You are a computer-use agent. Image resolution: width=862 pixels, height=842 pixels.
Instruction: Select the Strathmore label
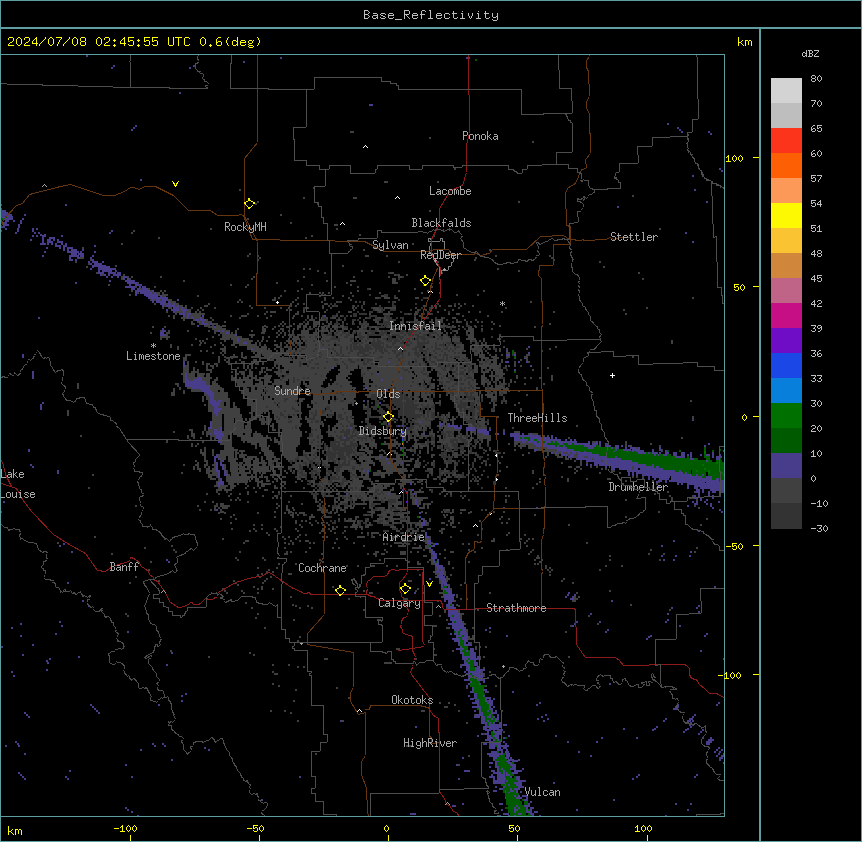(x=516, y=608)
